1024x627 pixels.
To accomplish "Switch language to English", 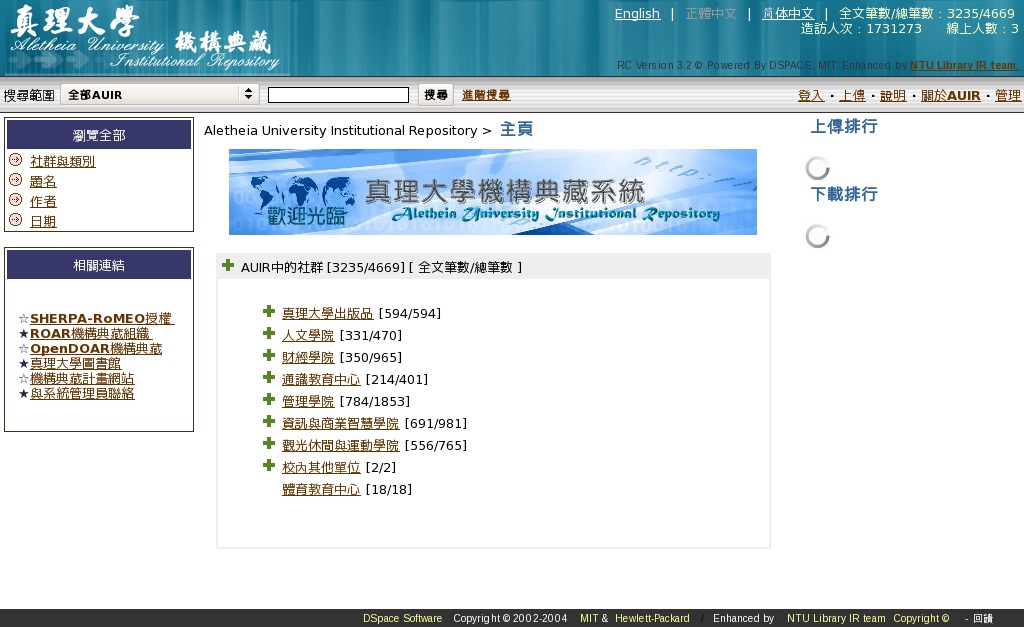I will click(637, 13).
